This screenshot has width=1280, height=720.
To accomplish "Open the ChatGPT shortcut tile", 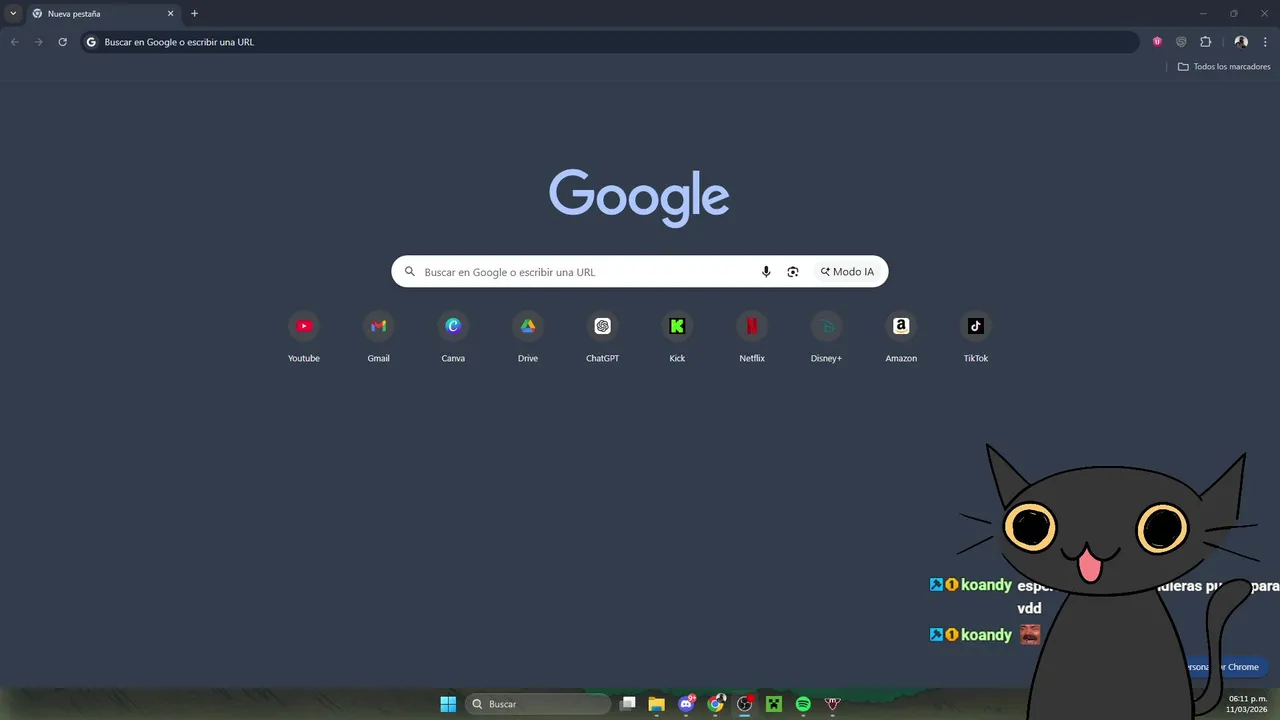I will coord(602,337).
